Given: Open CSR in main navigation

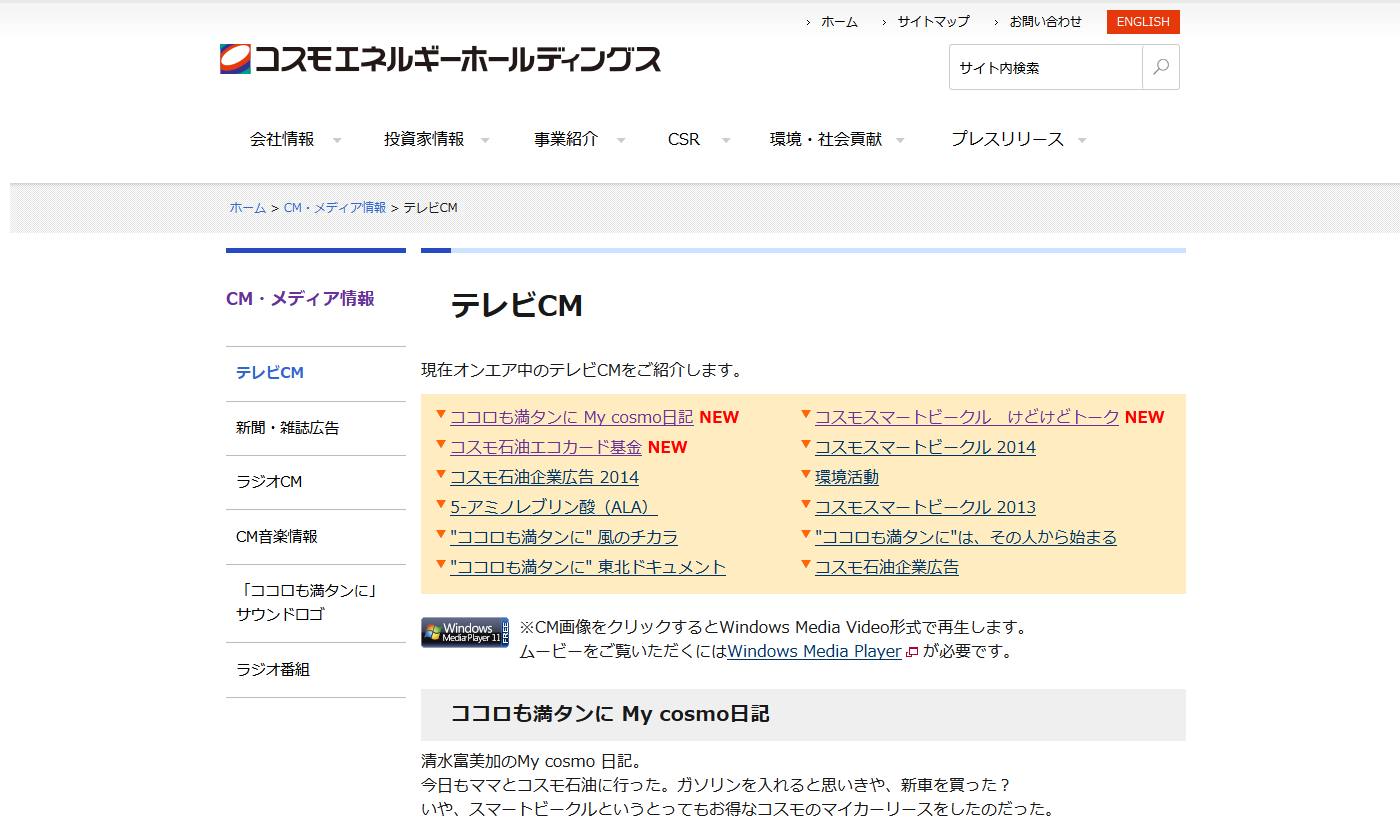Looking at the screenshot, I should (684, 139).
